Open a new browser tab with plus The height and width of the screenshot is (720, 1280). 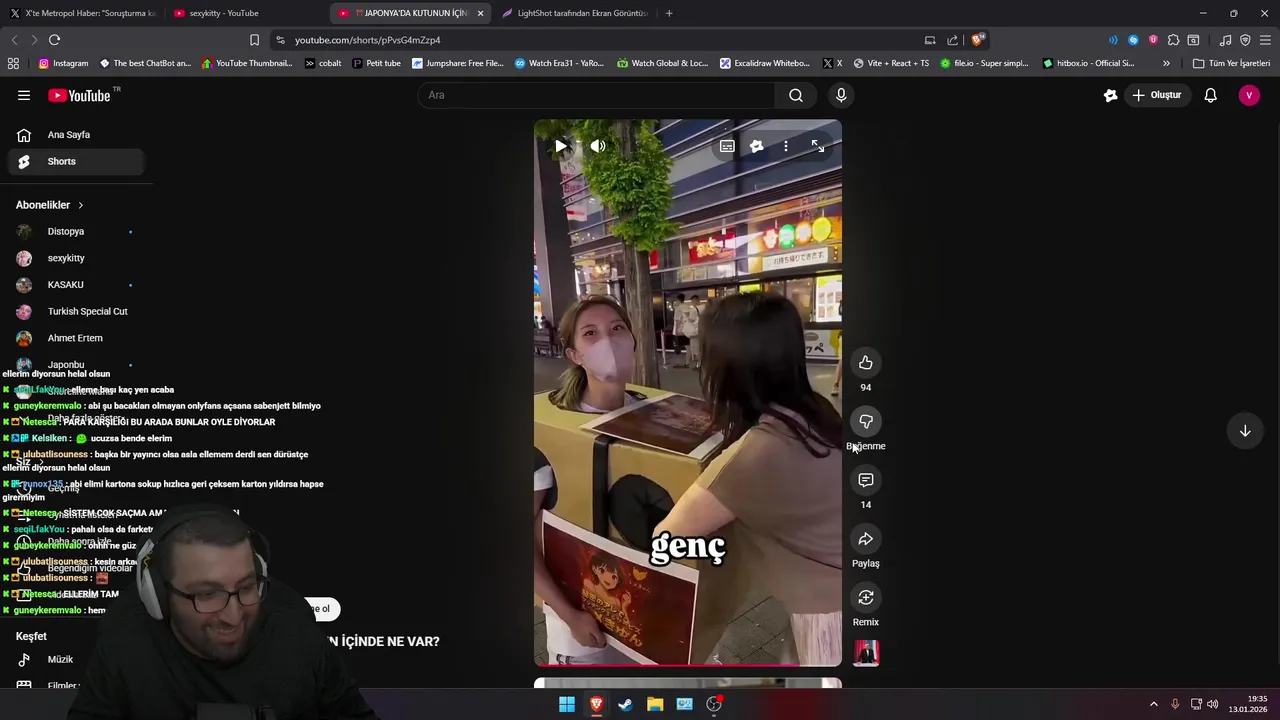[669, 13]
